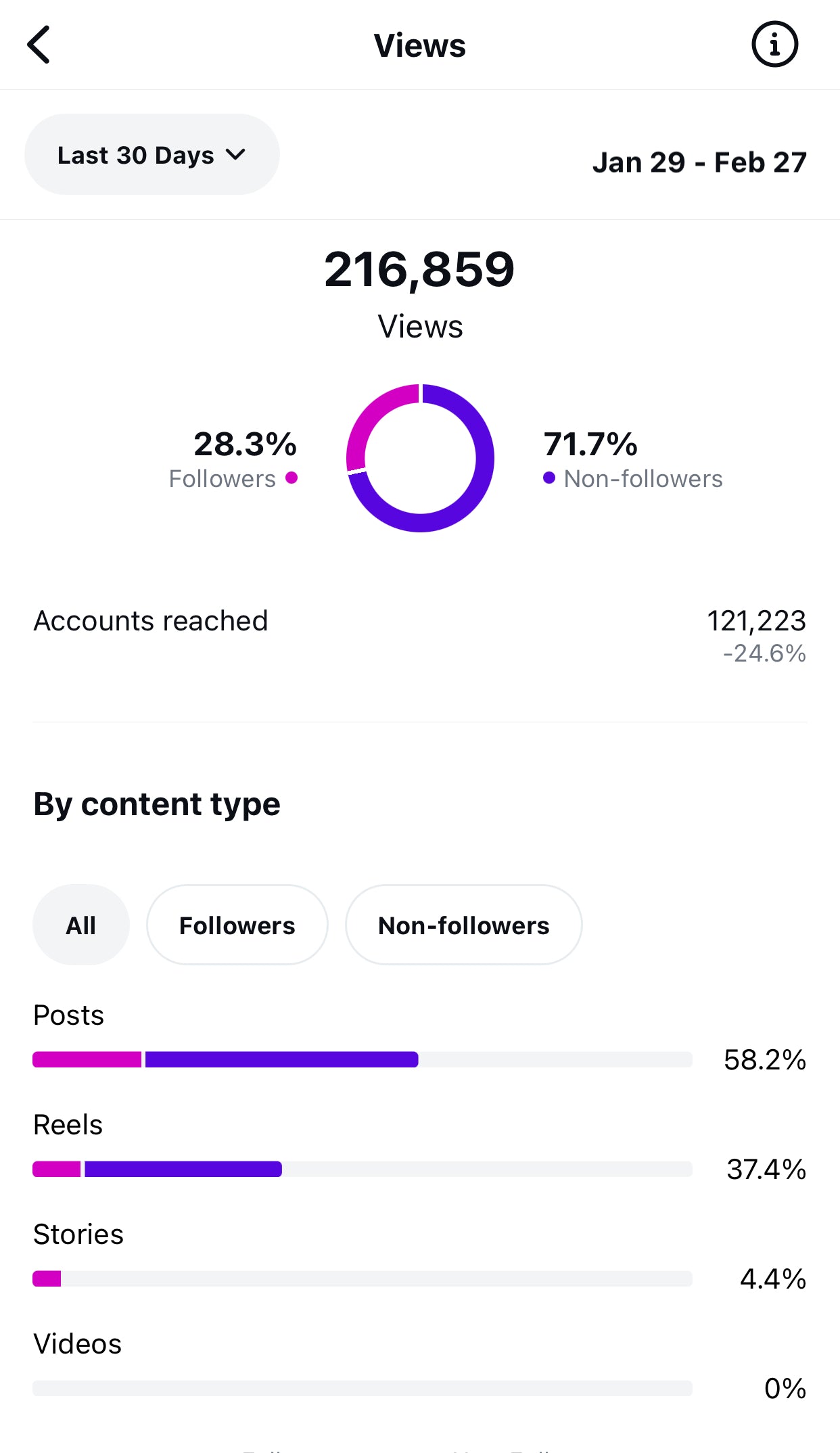
Task: Click the purple Non-followers legend dot
Action: click(549, 478)
